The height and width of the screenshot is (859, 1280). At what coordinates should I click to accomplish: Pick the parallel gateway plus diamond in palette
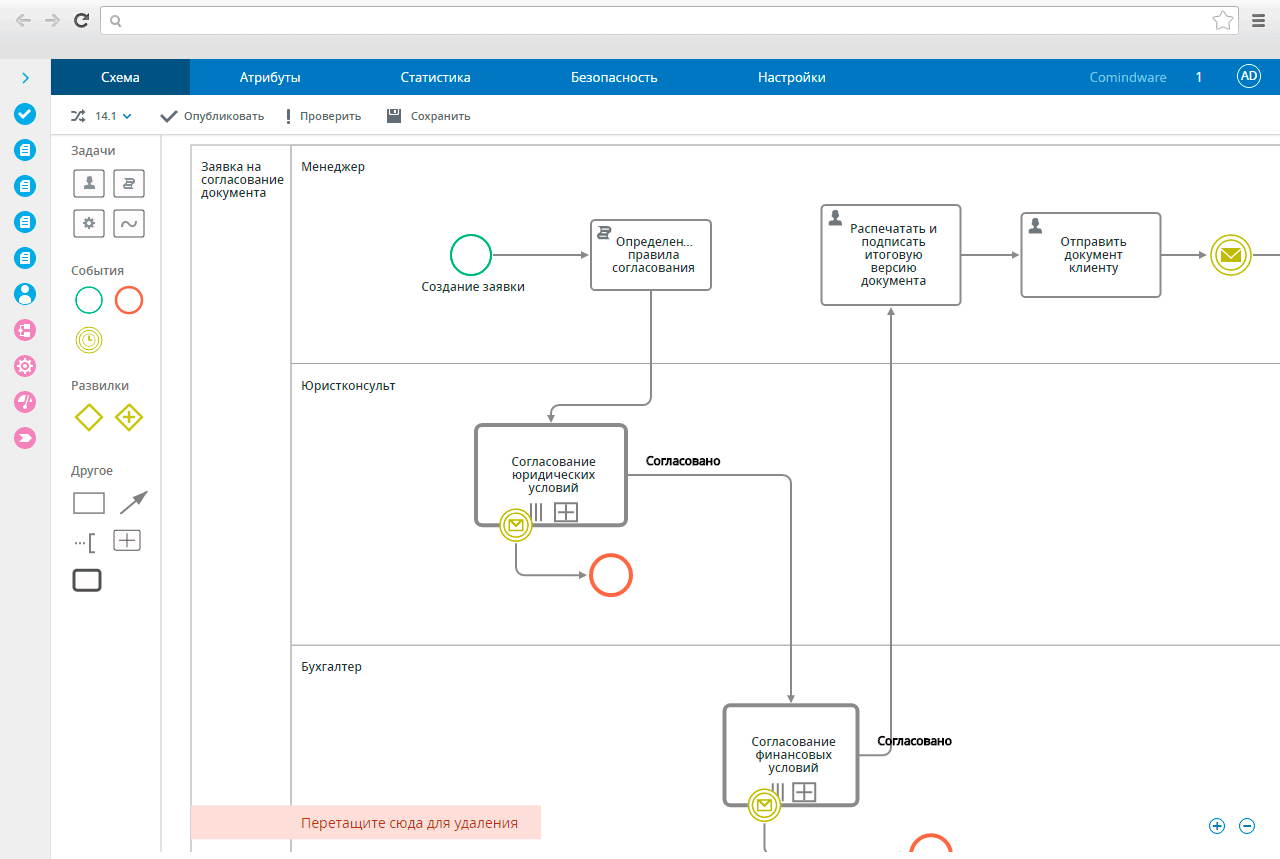(129, 417)
